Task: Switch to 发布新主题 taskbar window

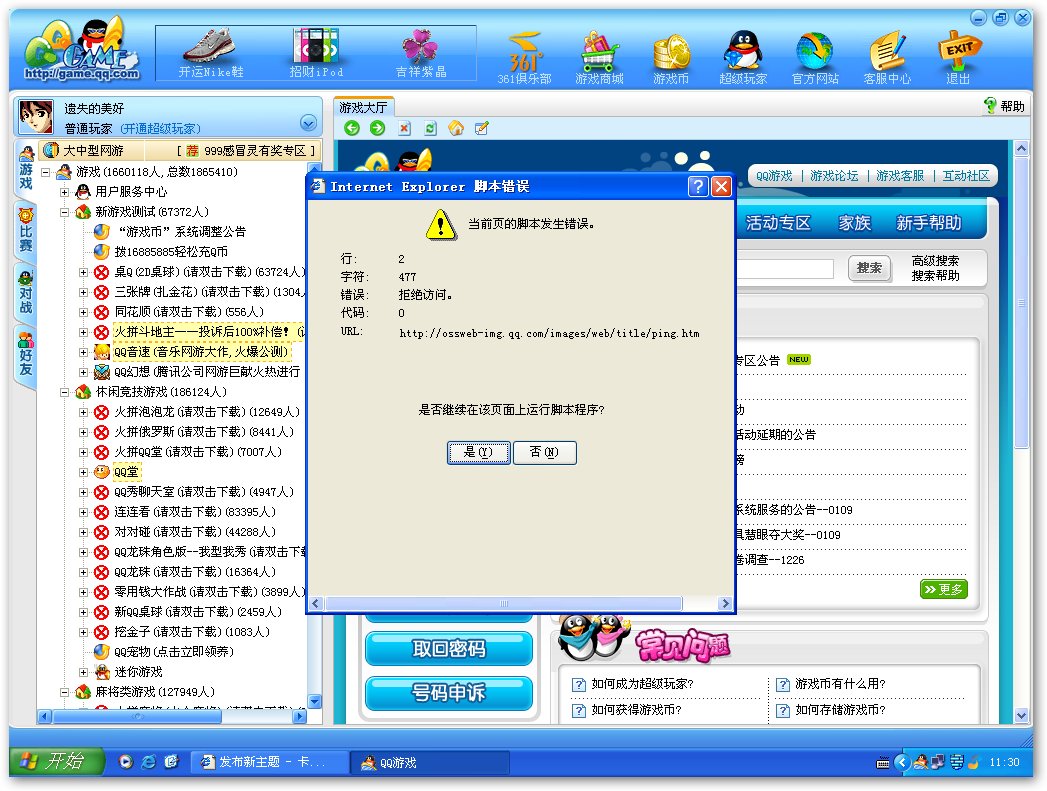Action: click(x=270, y=762)
